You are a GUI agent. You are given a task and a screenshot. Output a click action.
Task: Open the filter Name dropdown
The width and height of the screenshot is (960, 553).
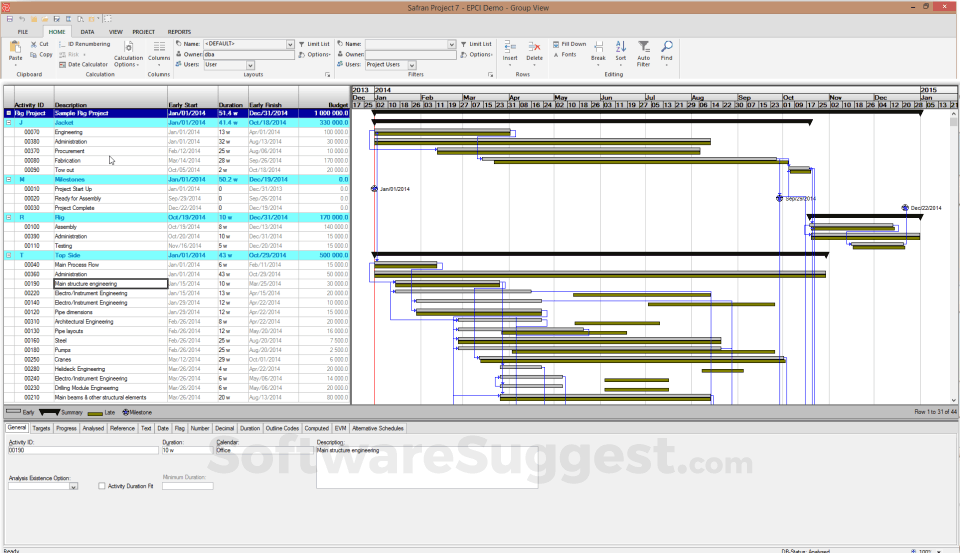(x=451, y=44)
